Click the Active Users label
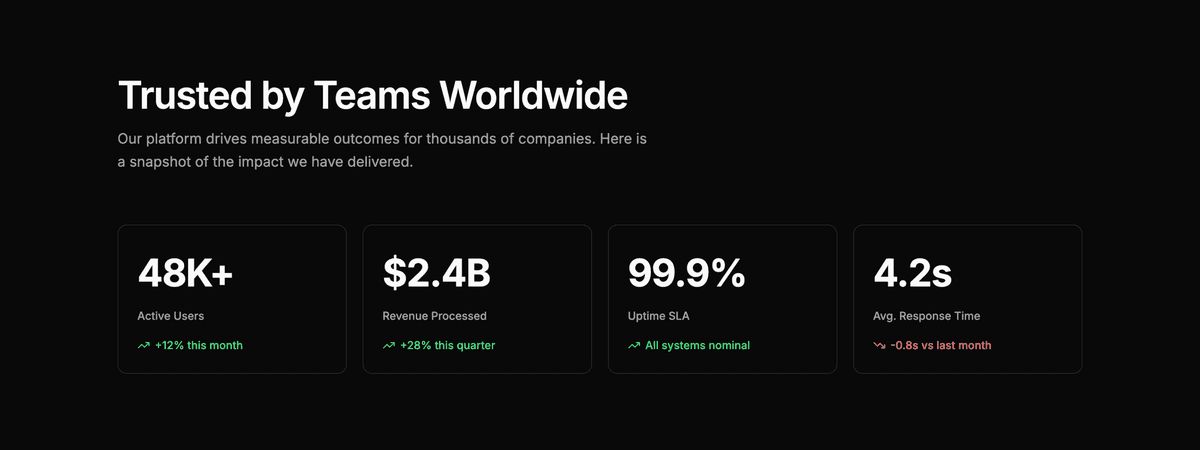 coord(171,316)
